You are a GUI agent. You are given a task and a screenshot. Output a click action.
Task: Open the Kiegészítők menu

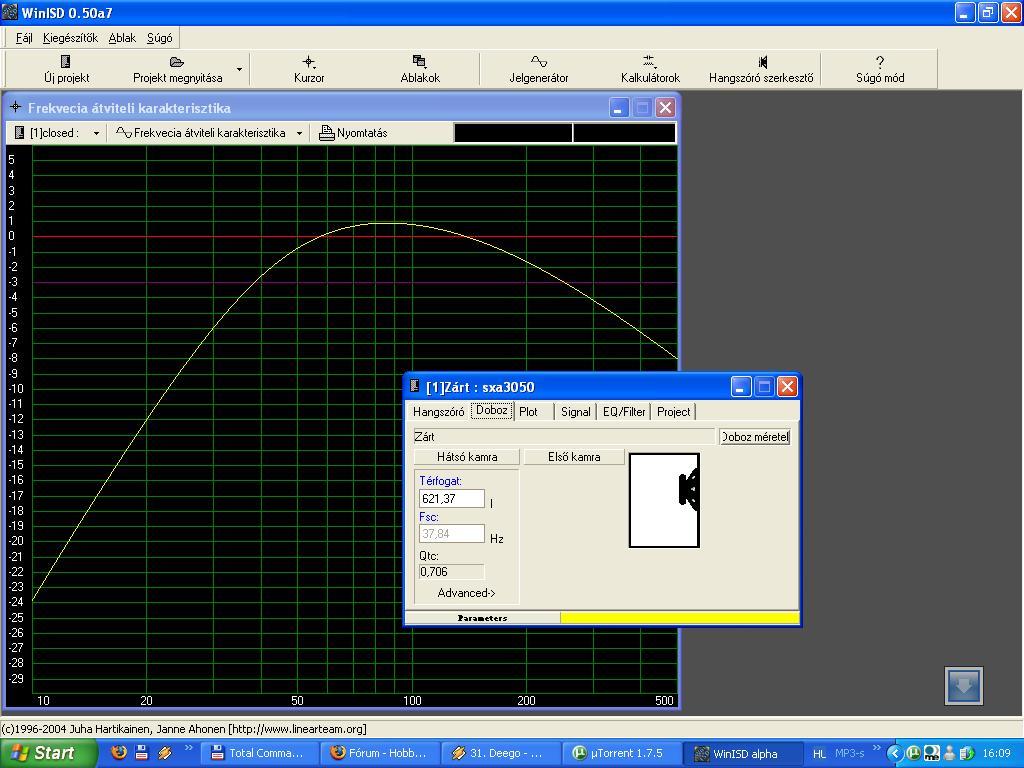[70, 38]
